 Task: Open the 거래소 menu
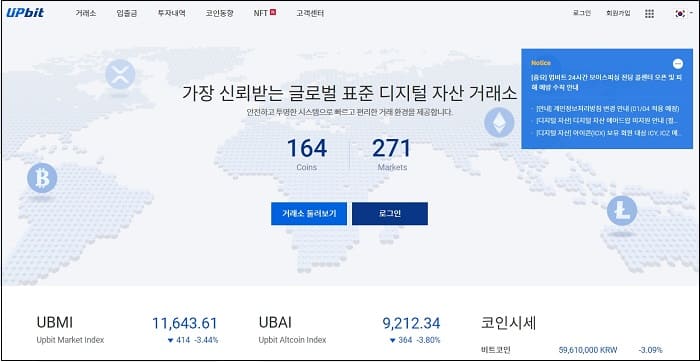coord(85,13)
